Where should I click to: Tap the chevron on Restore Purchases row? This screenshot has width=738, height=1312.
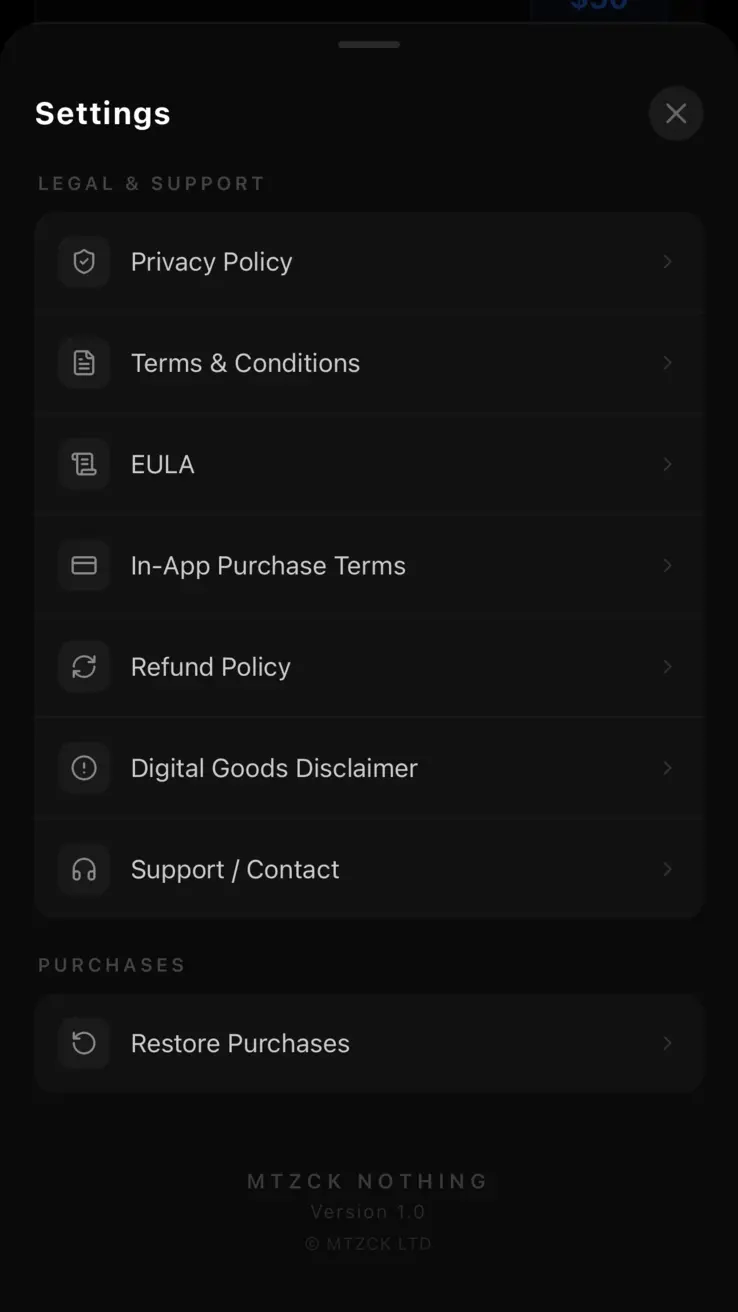667,1043
